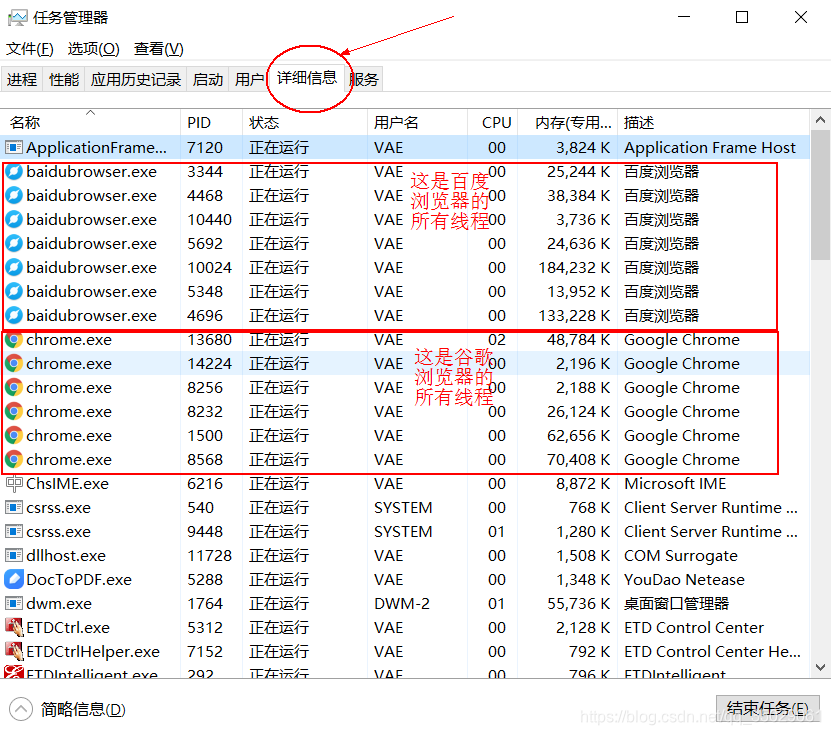The image size is (831, 735).
Task: Sort by the 内存(专用... column header
Action: tap(568, 122)
